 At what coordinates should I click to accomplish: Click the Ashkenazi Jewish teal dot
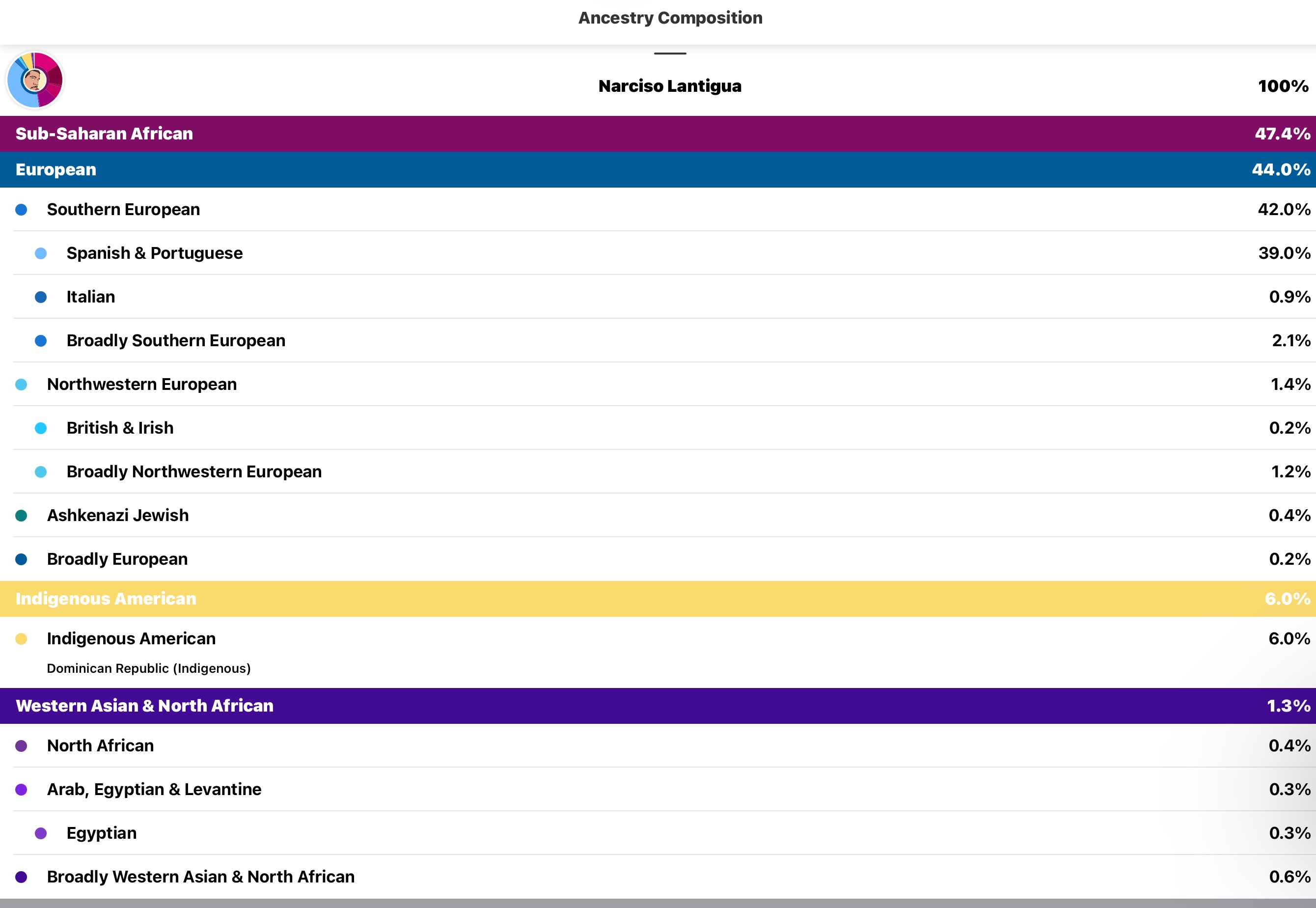click(21, 516)
